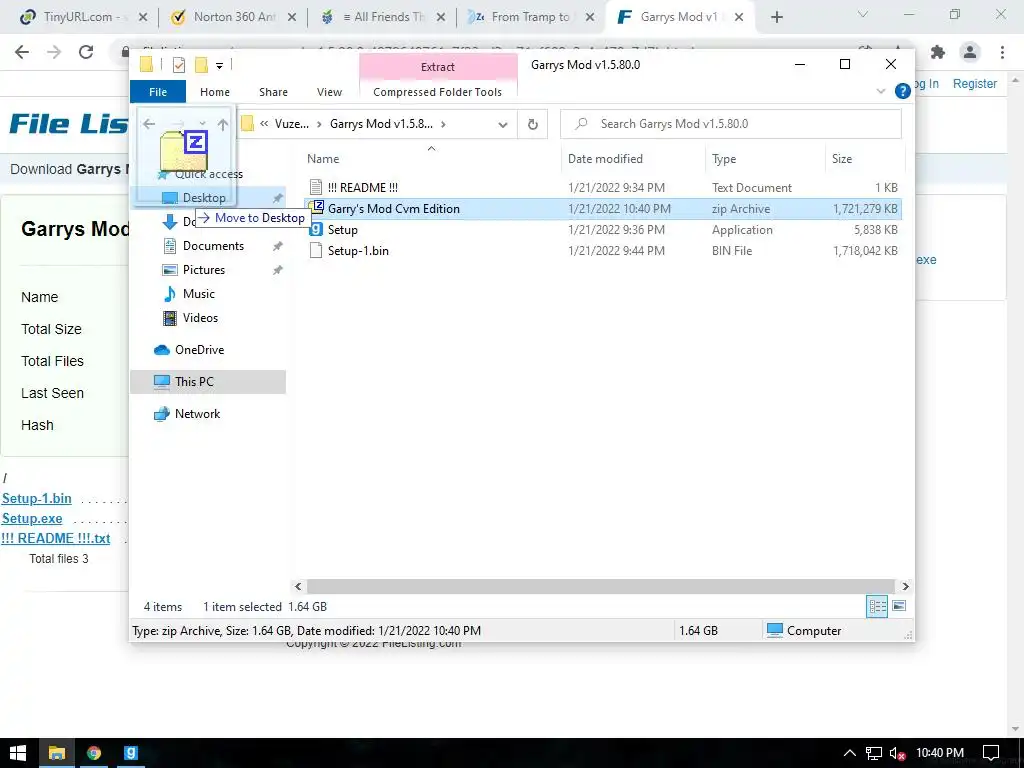Select This PC in the navigation pane
This screenshot has height=768, width=1024.
194,382
